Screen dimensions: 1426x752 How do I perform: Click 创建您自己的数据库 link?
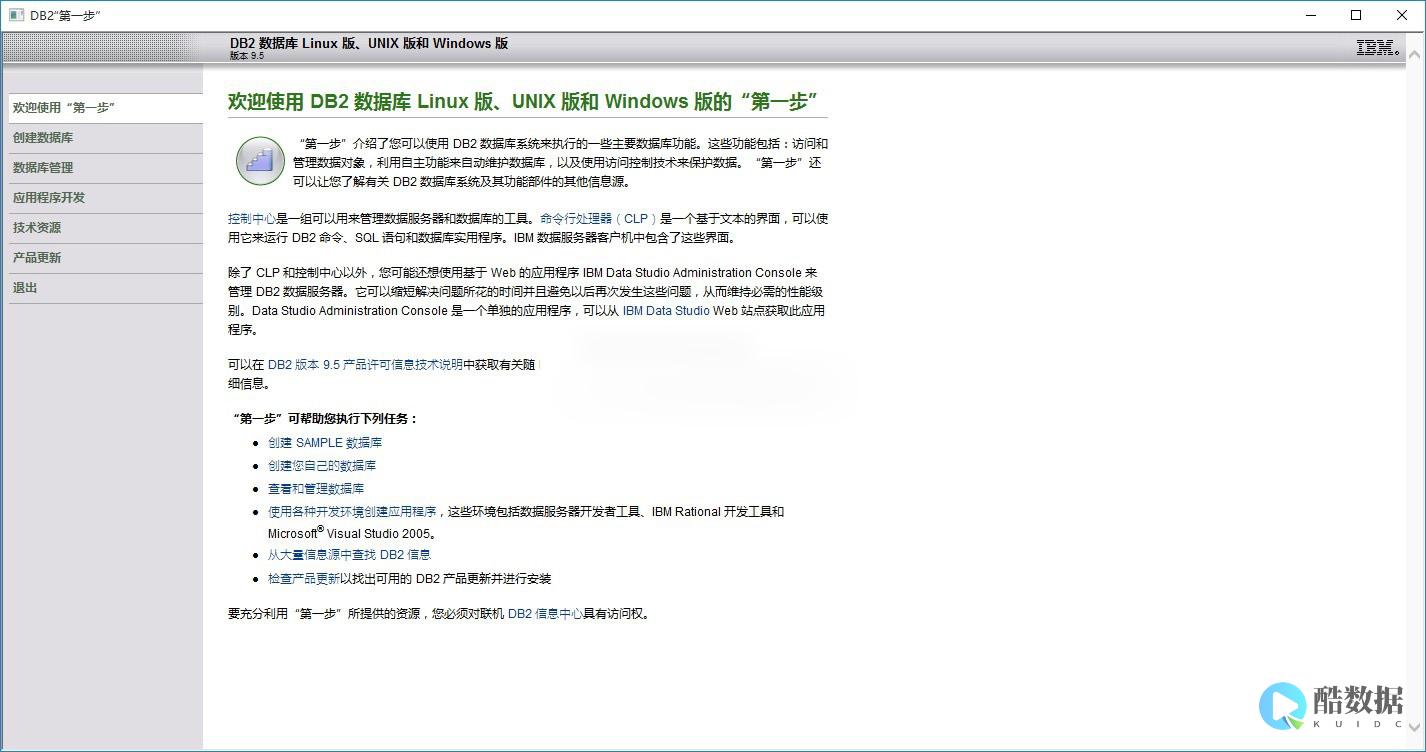click(x=322, y=466)
